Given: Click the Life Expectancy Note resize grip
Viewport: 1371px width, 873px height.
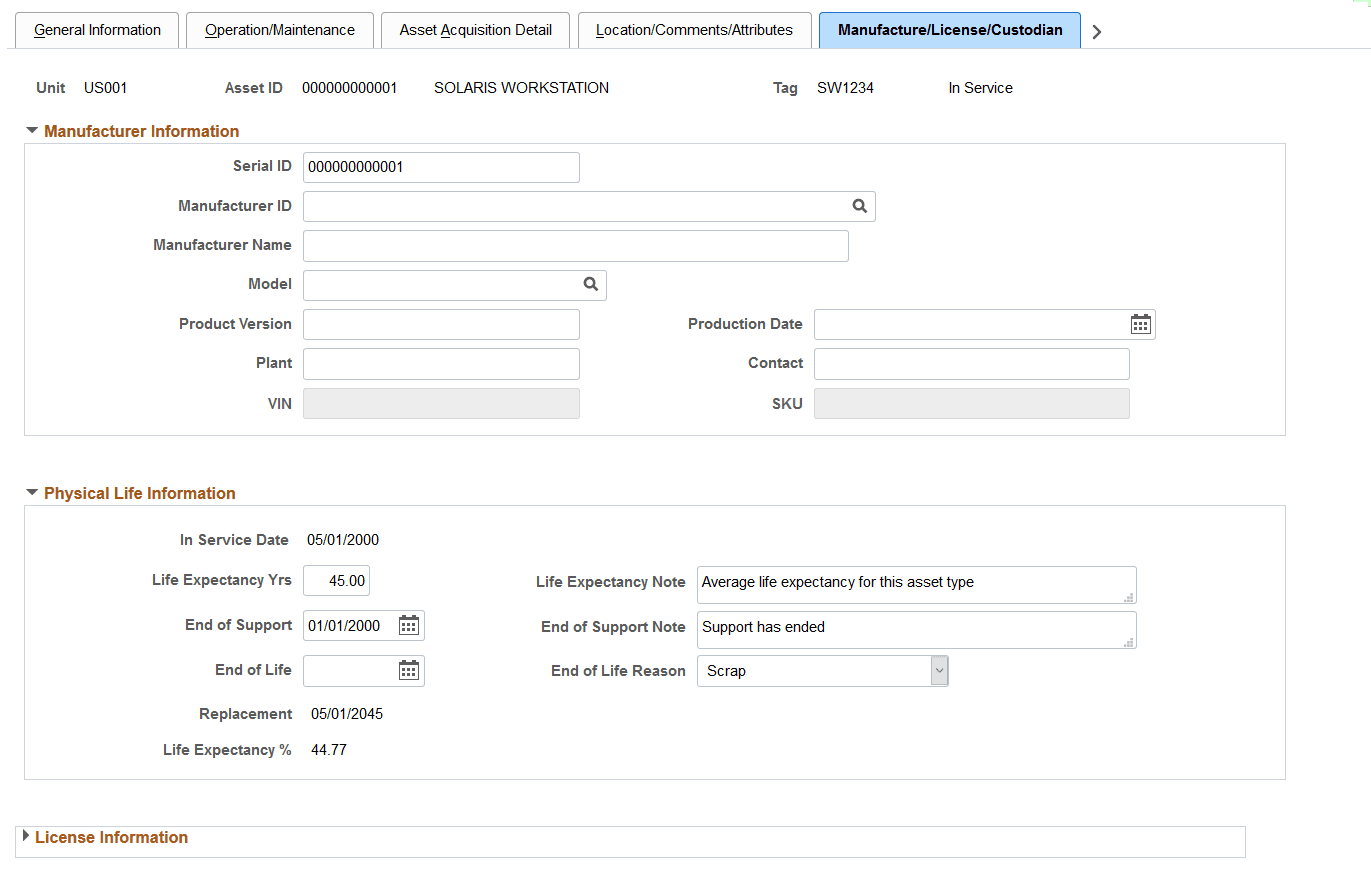Looking at the screenshot, I should [1131, 597].
